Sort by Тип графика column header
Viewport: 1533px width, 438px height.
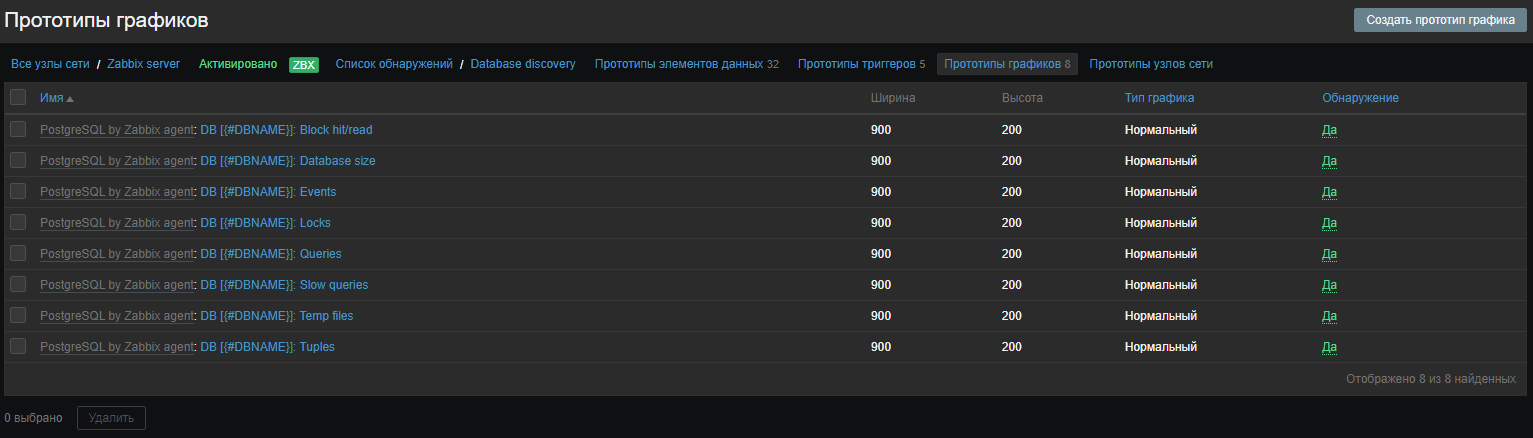point(1159,98)
